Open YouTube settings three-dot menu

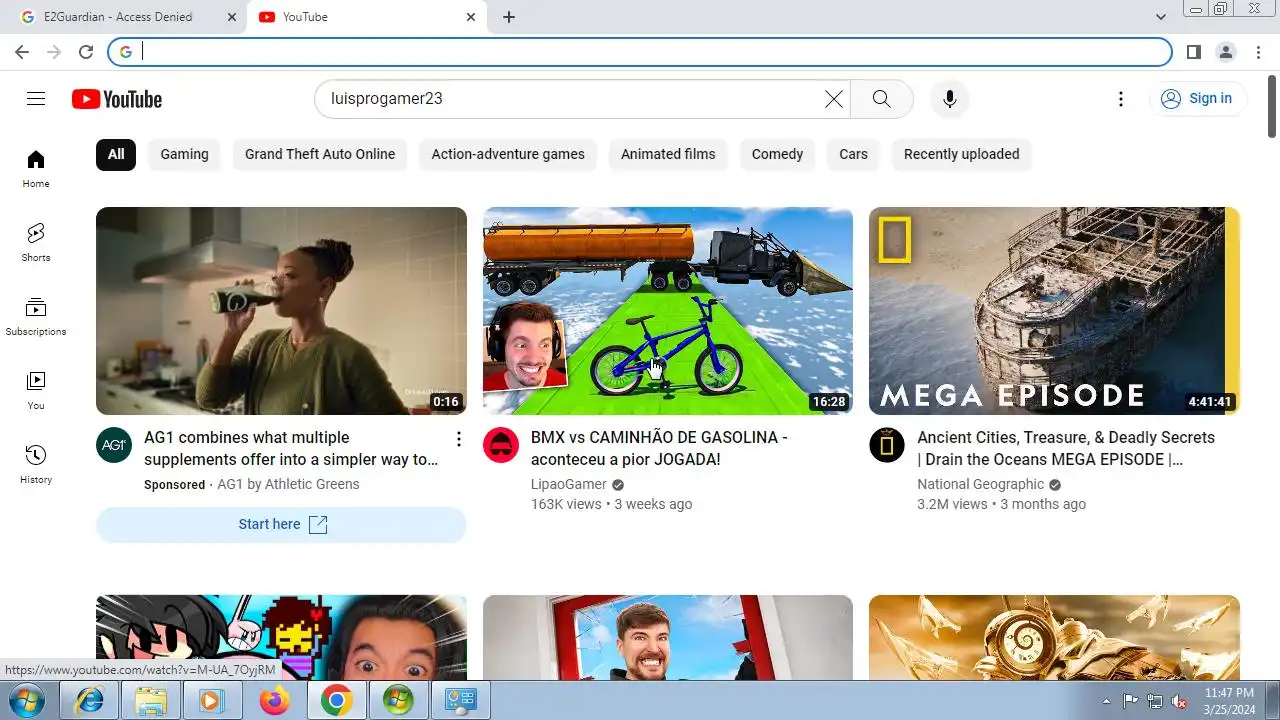pos(1121,98)
